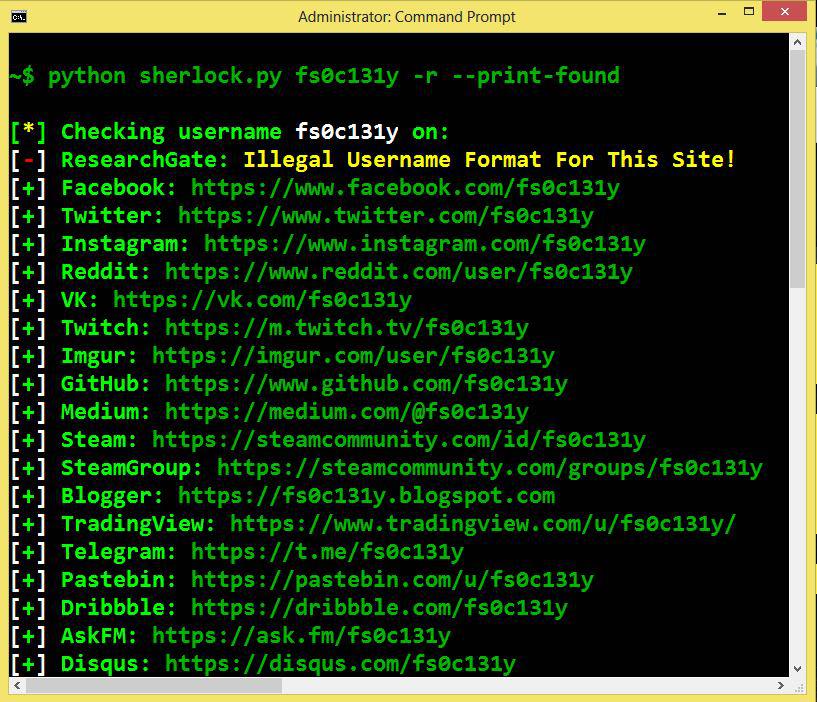The image size is (817, 702).
Task: Click the horizontal scrollbar left arrow
Action: click(17, 686)
